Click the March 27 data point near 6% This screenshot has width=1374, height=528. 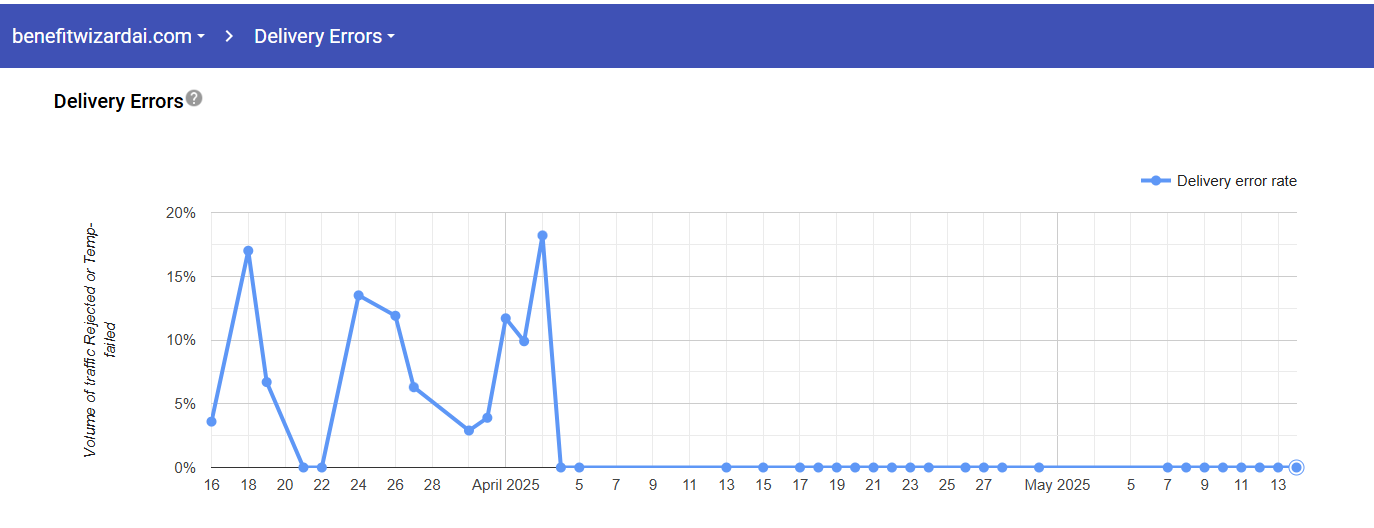413,387
